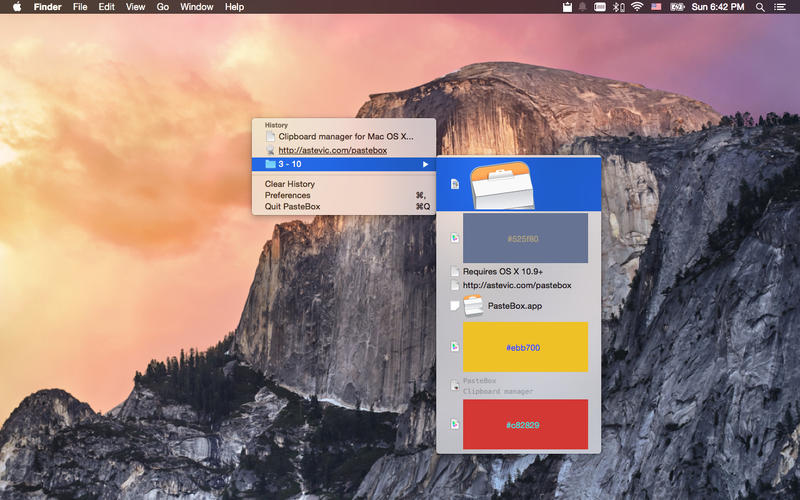This screenshot has height=500, width=800.
Task: Choose Clear History in PasteBox menu
Action: point(290,184)
